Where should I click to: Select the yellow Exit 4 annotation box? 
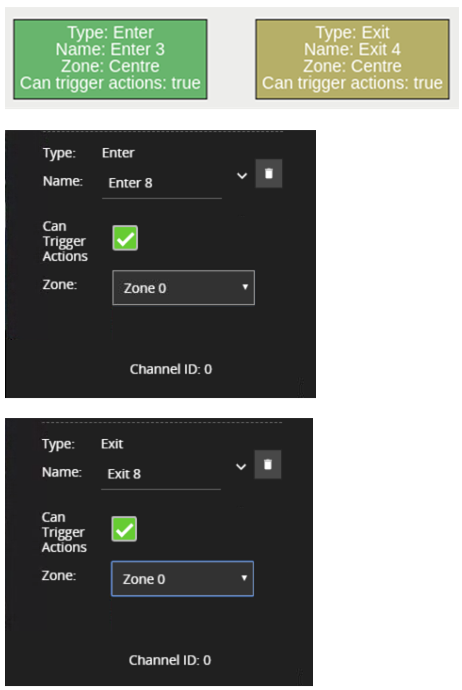click(352, 59)
